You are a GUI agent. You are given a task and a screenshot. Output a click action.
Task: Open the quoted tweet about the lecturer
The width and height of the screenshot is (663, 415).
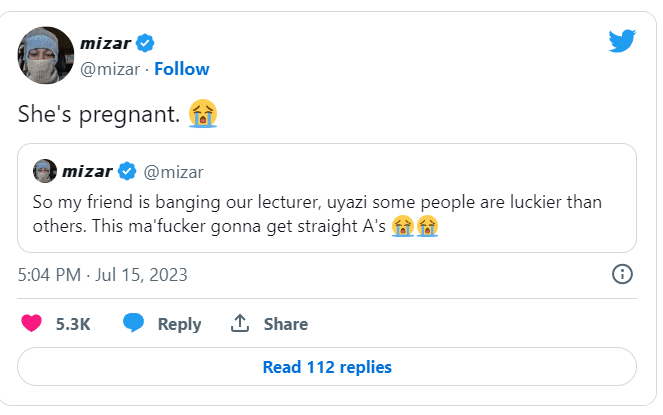coord(327,214)
